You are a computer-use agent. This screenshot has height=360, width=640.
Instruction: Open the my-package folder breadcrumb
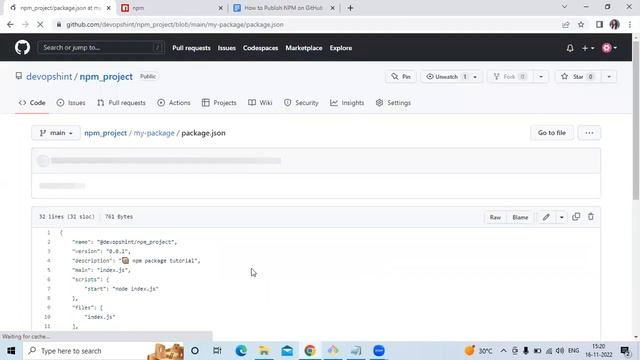tap(154, 133)
